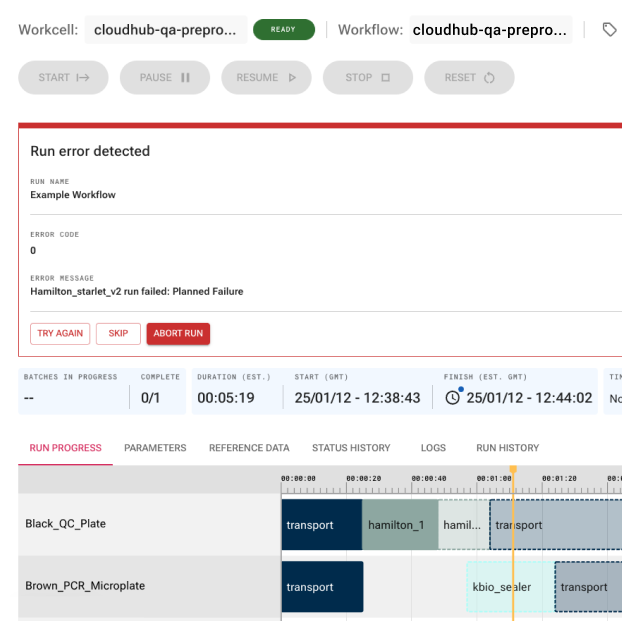Click the Reset button
Screen dimensions: 622x622
469,77
